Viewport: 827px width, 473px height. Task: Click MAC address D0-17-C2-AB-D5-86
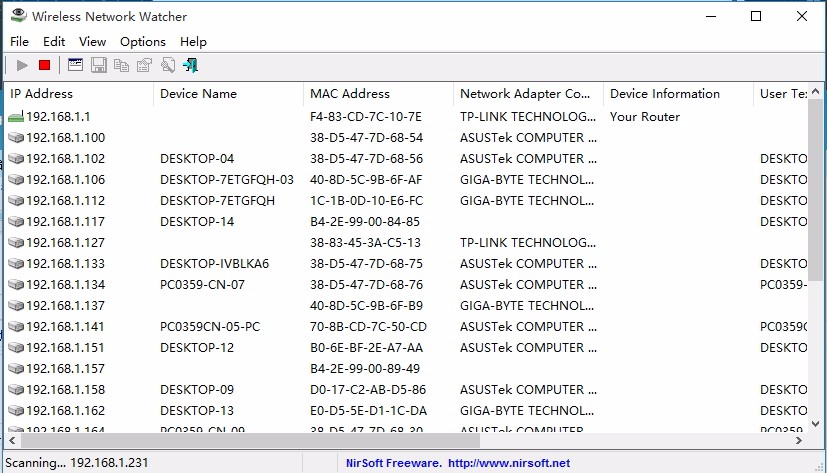coord(368,390)
